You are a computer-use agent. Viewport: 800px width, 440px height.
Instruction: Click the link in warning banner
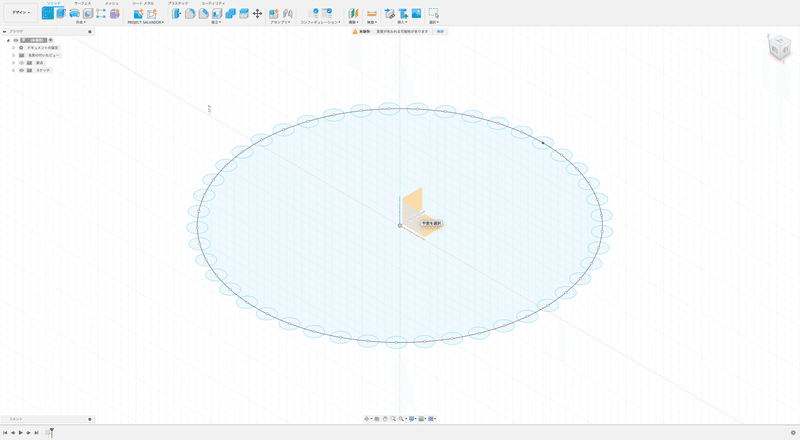point(440,32)
